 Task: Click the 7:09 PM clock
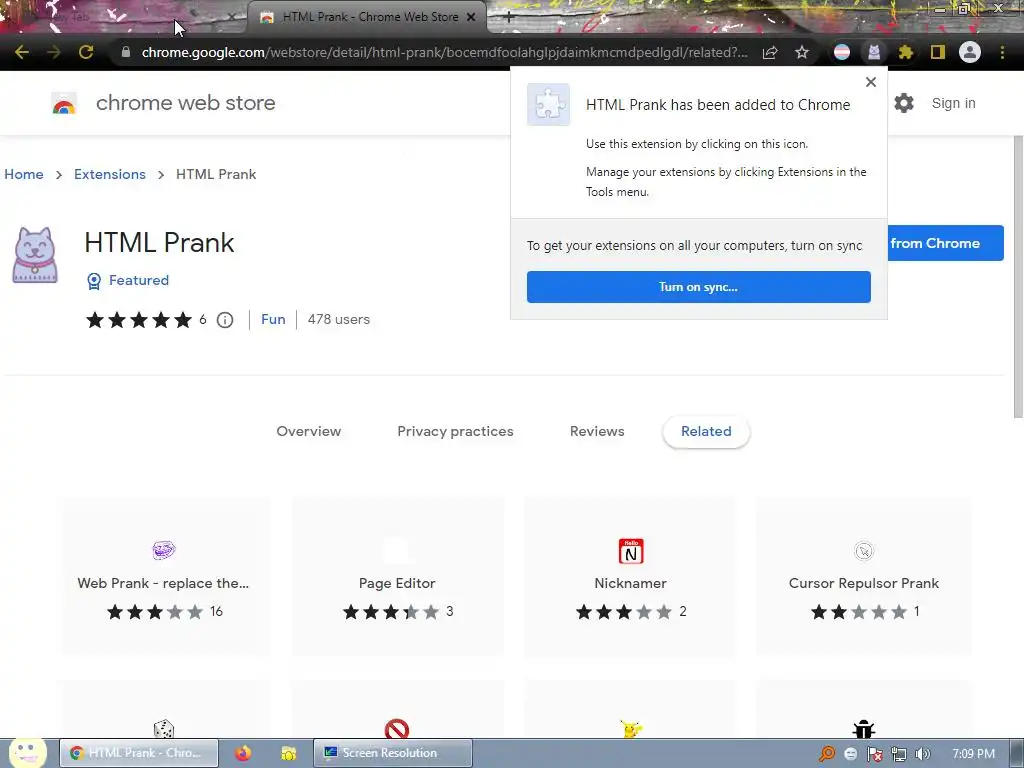pos(973,754)
